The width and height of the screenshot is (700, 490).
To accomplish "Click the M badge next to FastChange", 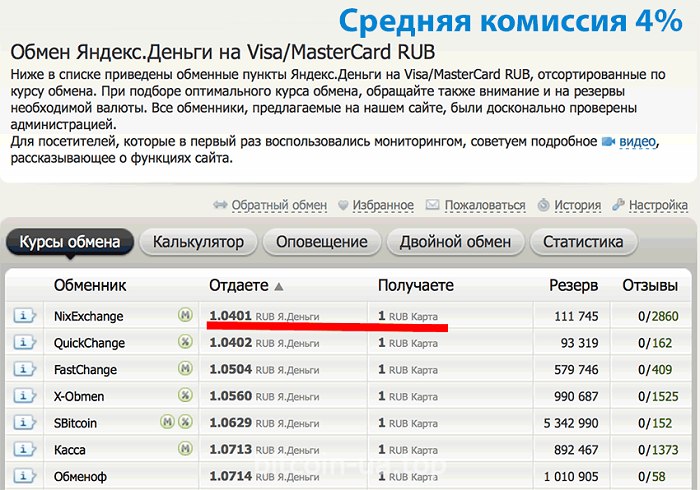I will pos(185,369).
